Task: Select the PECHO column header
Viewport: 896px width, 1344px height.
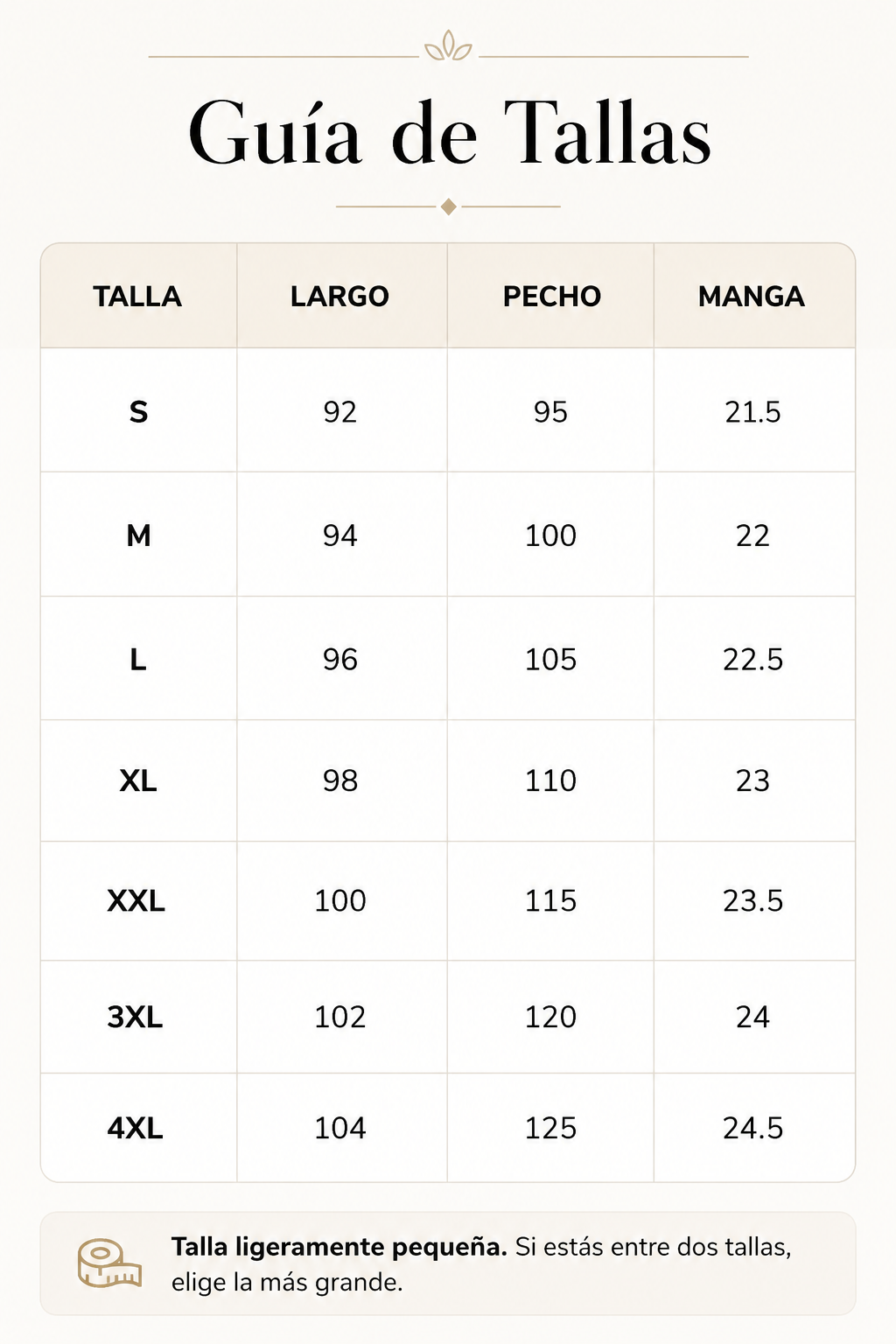Action: [551, 297]
